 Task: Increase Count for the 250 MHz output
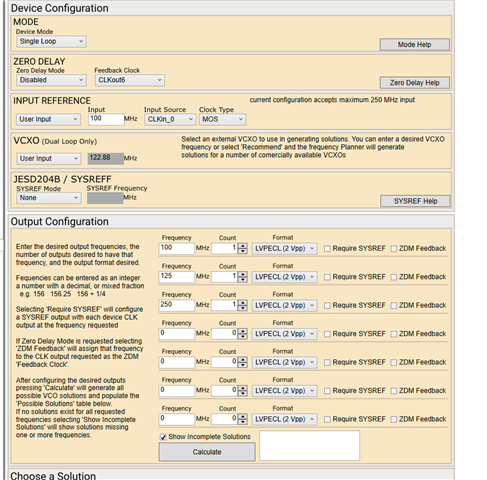[x=243, y=303]
